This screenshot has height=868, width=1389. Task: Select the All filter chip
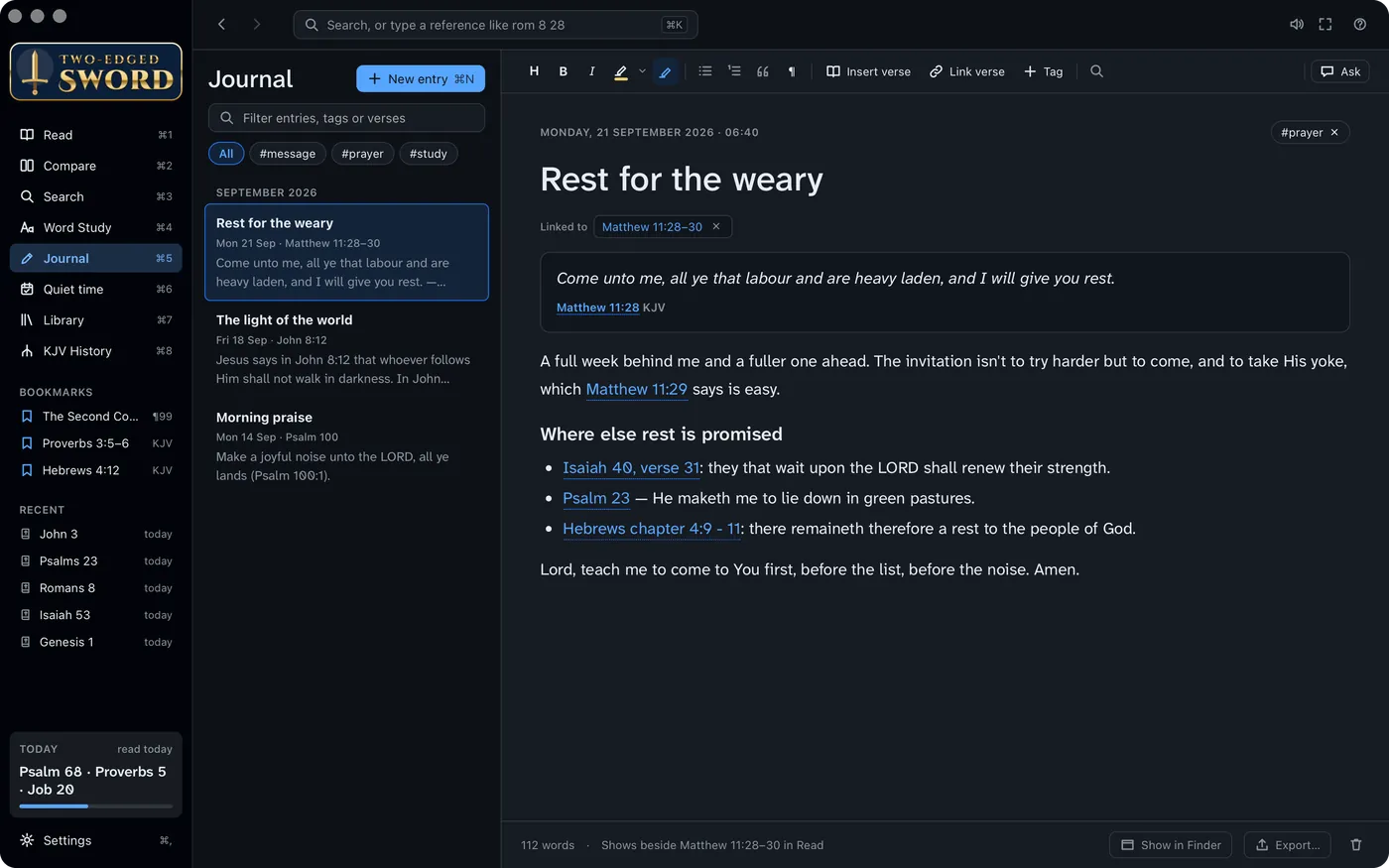(x=226, y=154)
